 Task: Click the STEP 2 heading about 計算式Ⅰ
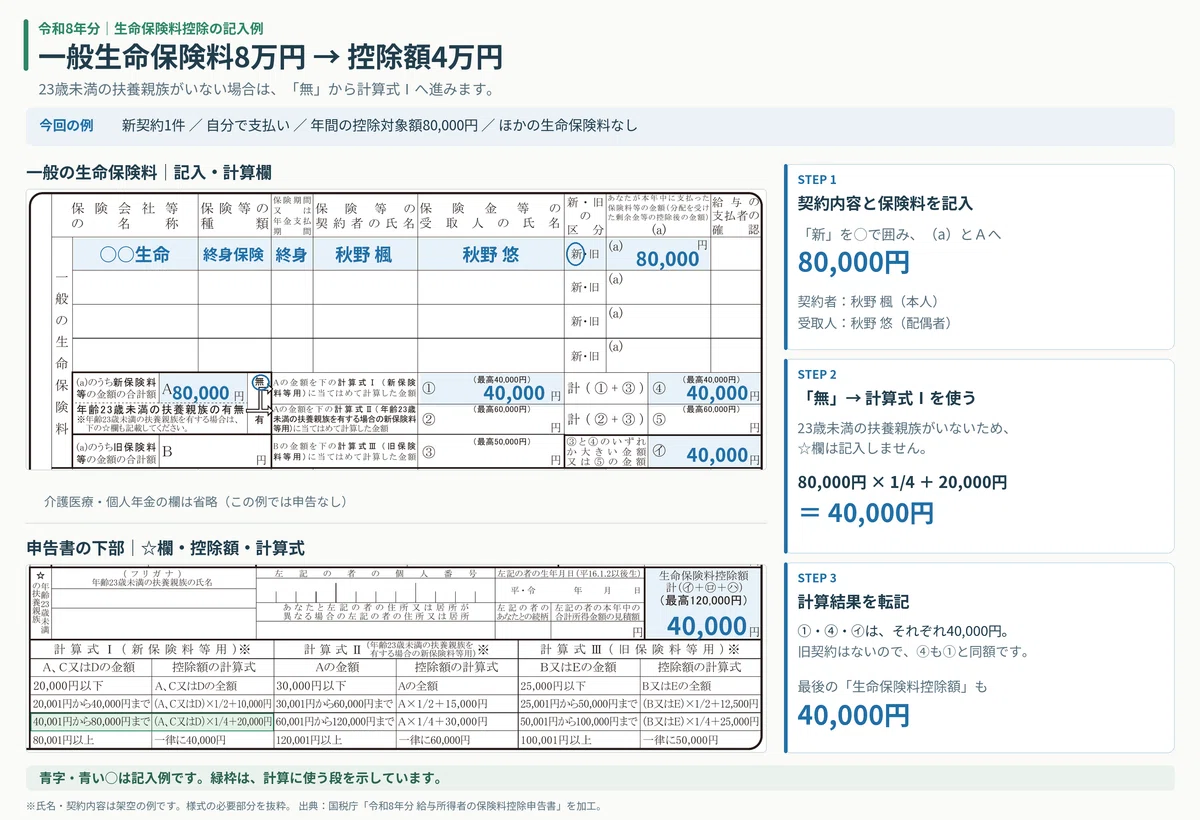pyautogui.click(x=887, y=397)
